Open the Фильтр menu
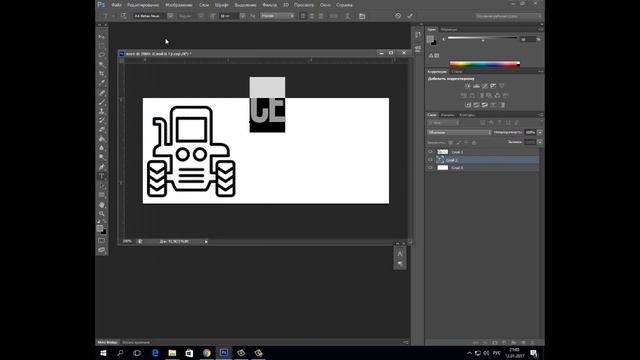Screen dimensions: 640x360 point(269,5)
